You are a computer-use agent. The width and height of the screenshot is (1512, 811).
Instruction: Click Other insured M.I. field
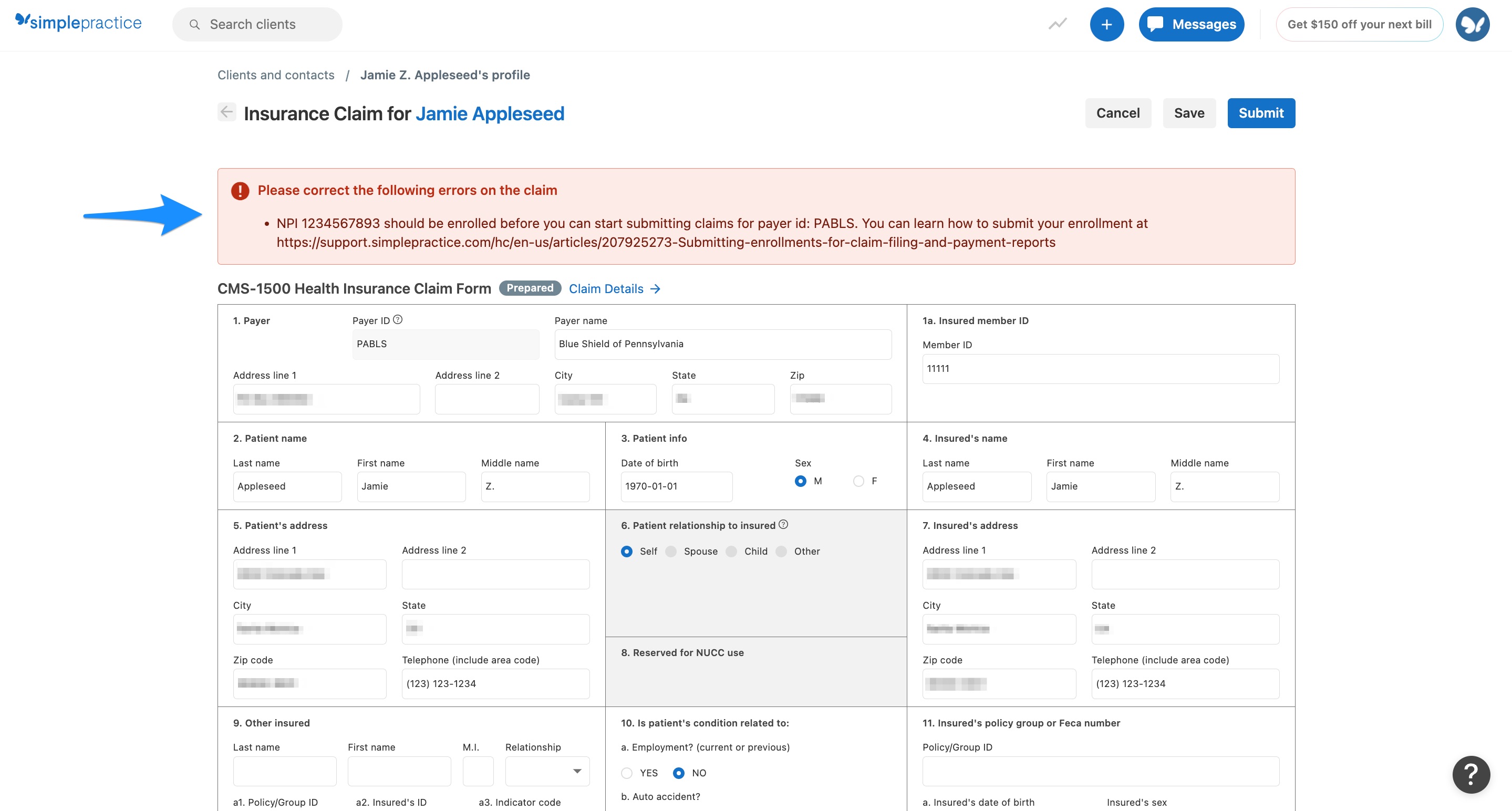pos(478,771)
